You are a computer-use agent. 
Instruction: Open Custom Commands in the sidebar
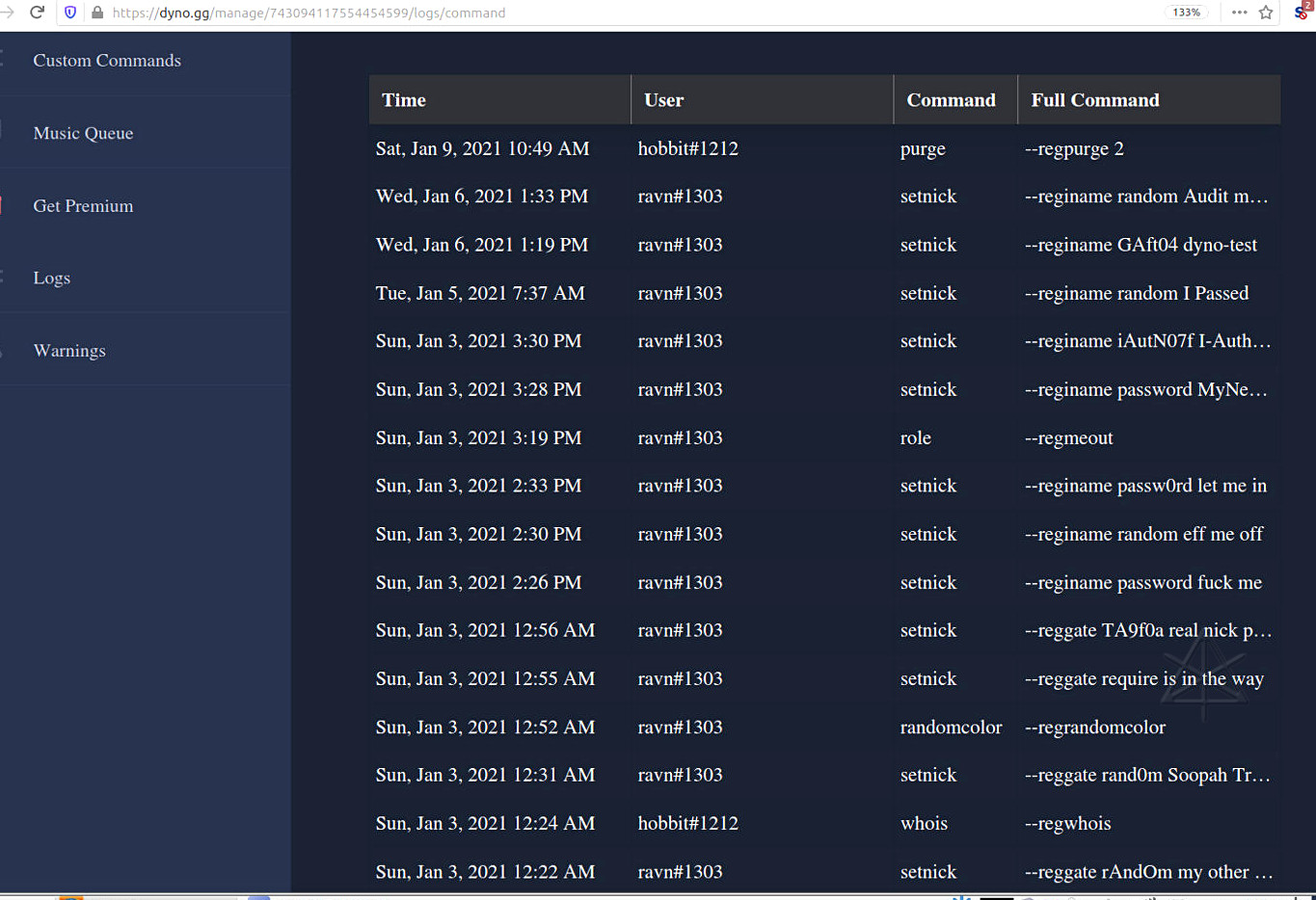(107, 61)
